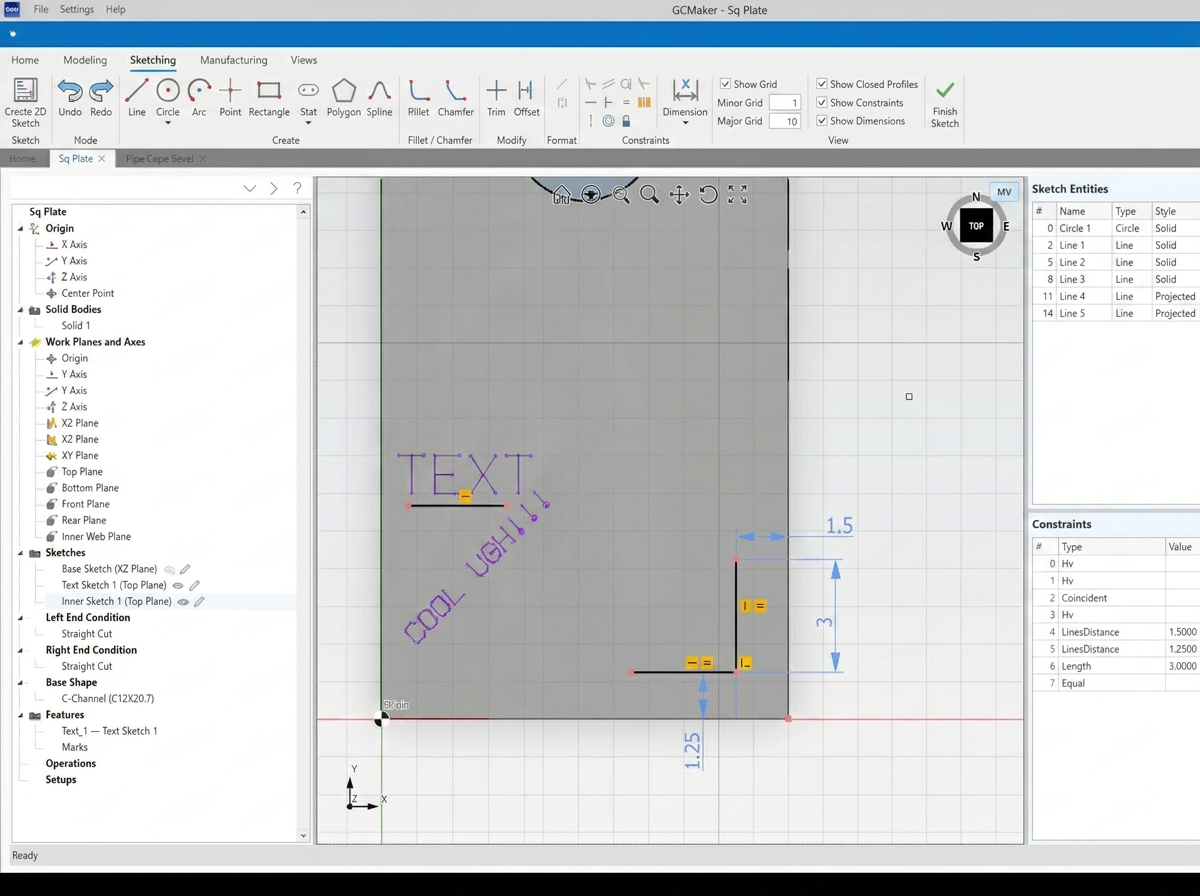Switch to the Modeling ribbon tab
Image resolution: width=1200 pixels, height=896 pixels.
pyautogui.click(x=85, y=60)
